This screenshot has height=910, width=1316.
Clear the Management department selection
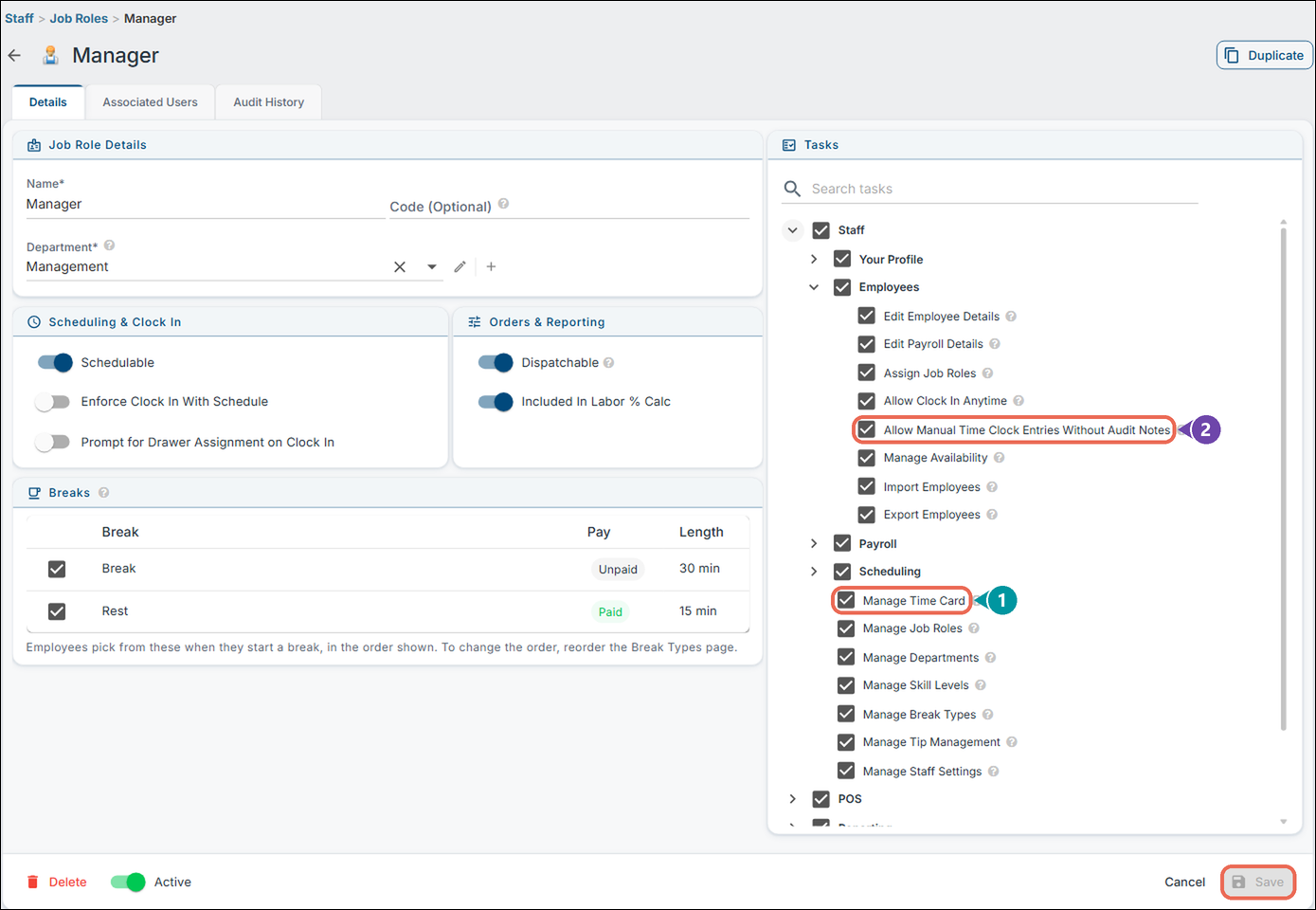point(400,267)
